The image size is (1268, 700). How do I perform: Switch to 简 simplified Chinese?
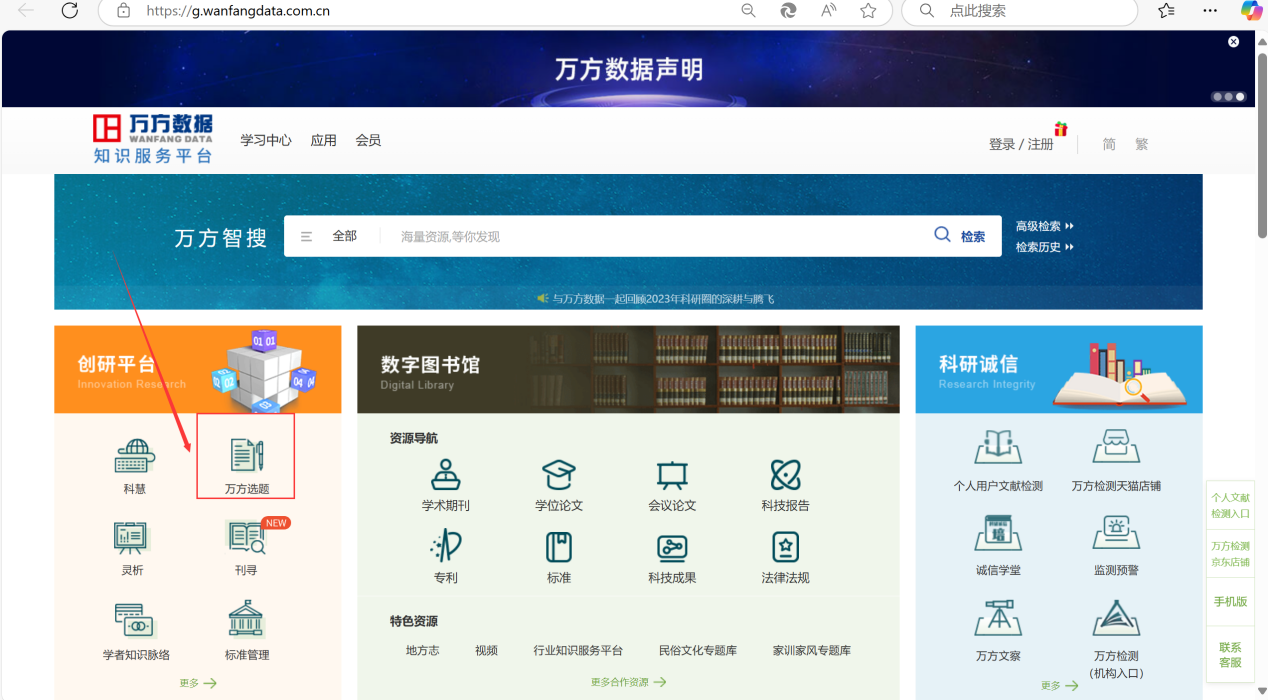[x=1109, y=144]
